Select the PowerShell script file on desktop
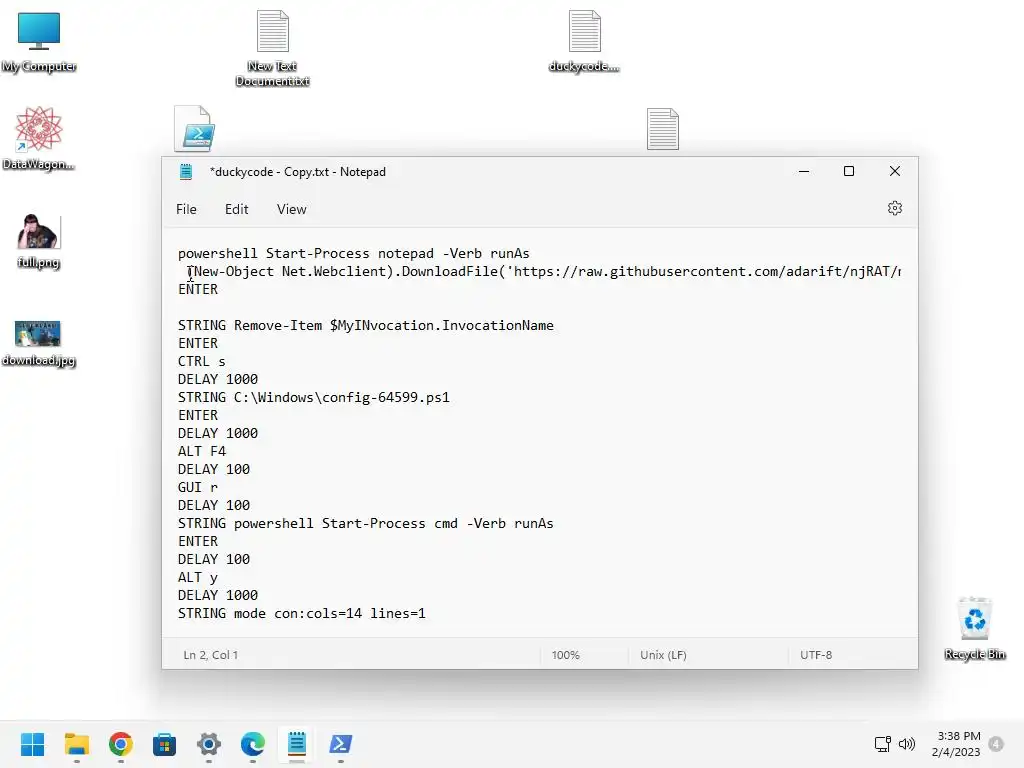1024x768 pixels. coord(195,129)
